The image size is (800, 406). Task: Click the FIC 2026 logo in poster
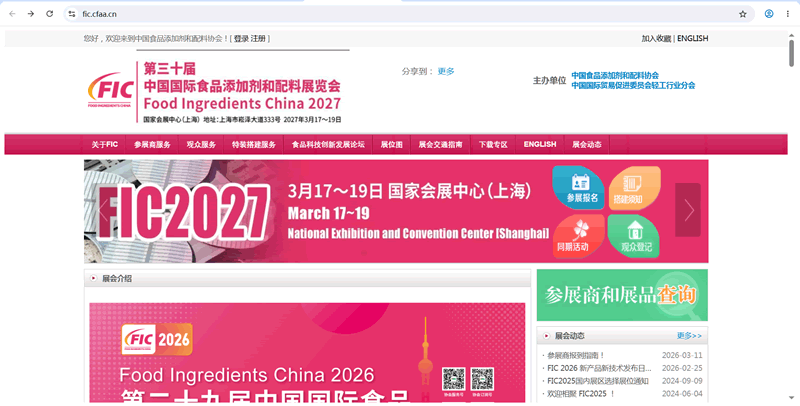[x=157, y=339]
